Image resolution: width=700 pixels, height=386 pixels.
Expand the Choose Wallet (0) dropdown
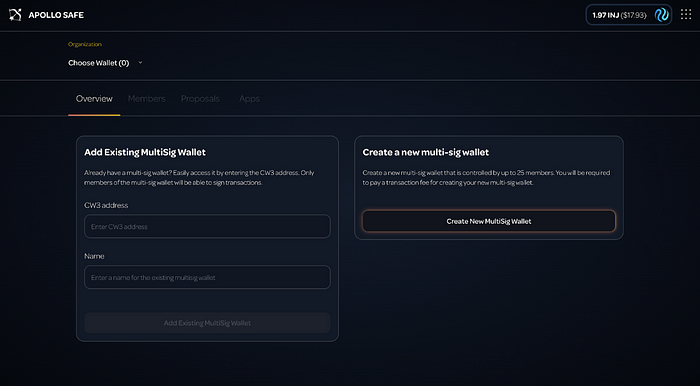point(105,63)
